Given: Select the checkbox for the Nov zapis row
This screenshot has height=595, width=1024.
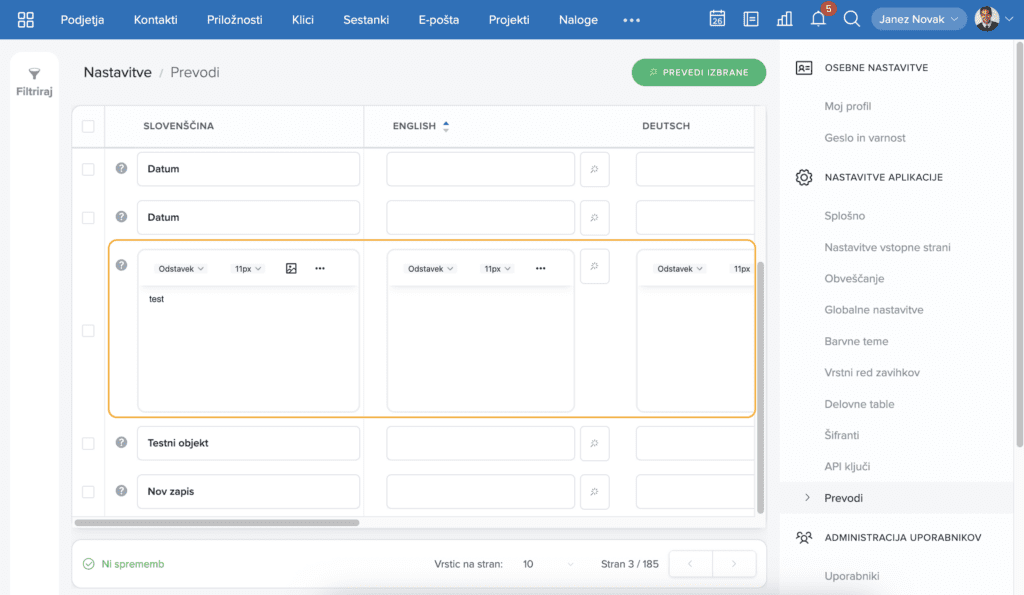Looking at the screenshot, I should point(88,492).
